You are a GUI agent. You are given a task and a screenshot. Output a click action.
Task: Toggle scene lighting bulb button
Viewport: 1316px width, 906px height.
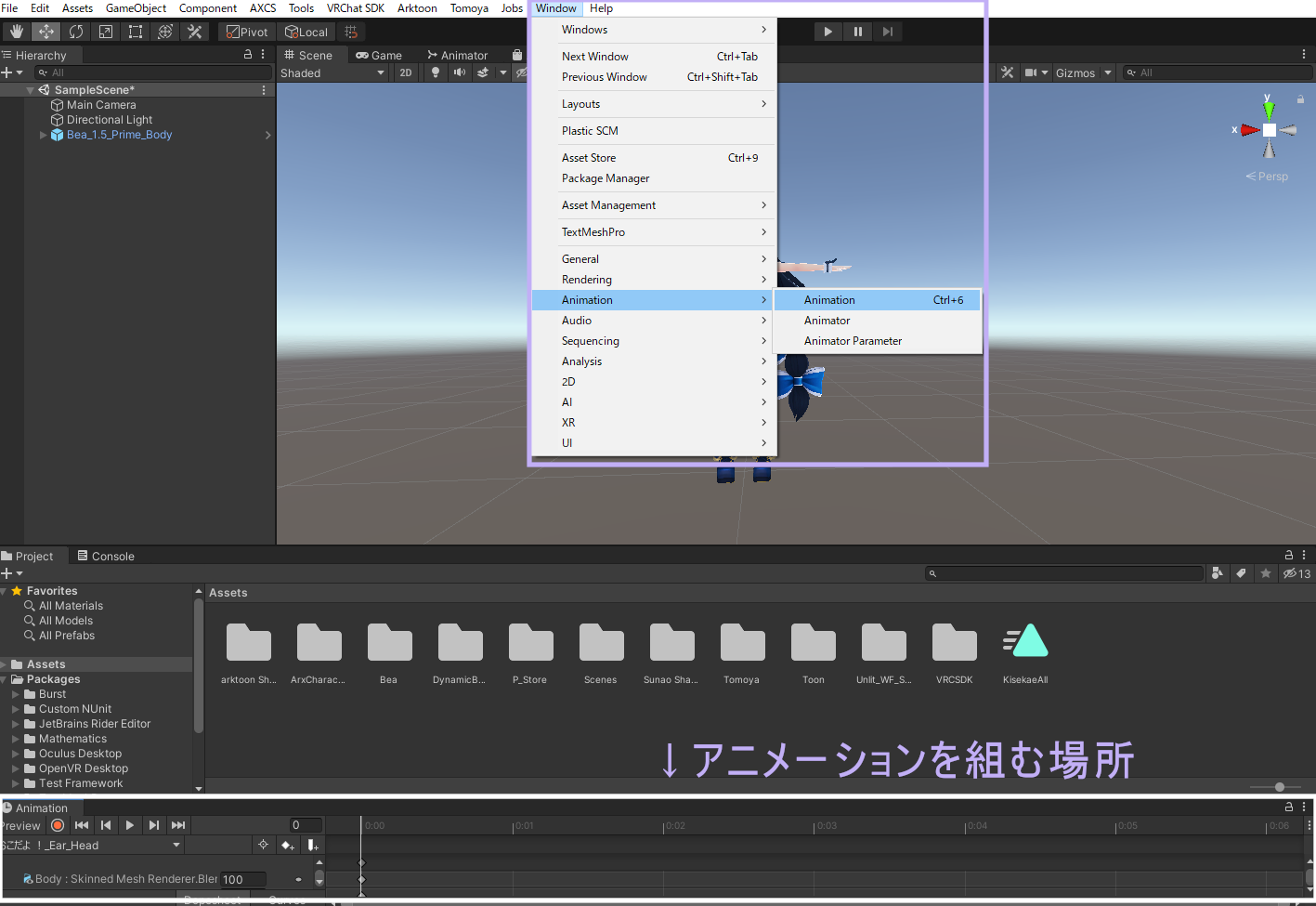click(435, 72)
